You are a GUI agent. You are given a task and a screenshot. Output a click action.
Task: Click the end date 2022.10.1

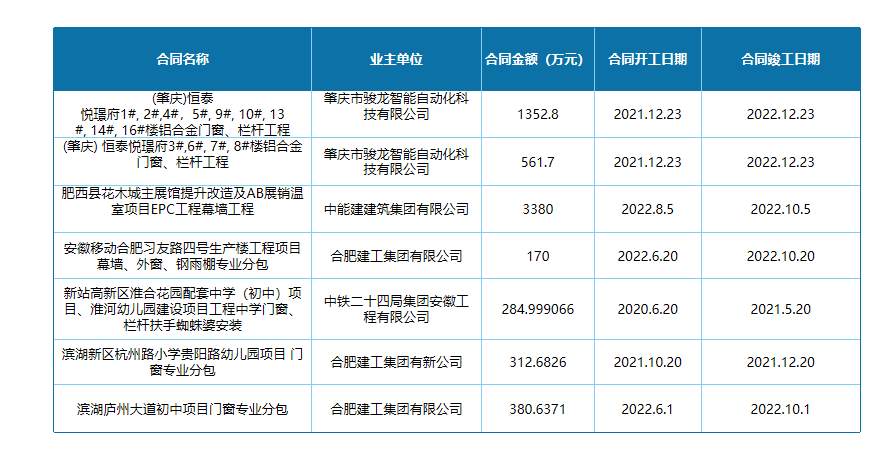(781, 409)
